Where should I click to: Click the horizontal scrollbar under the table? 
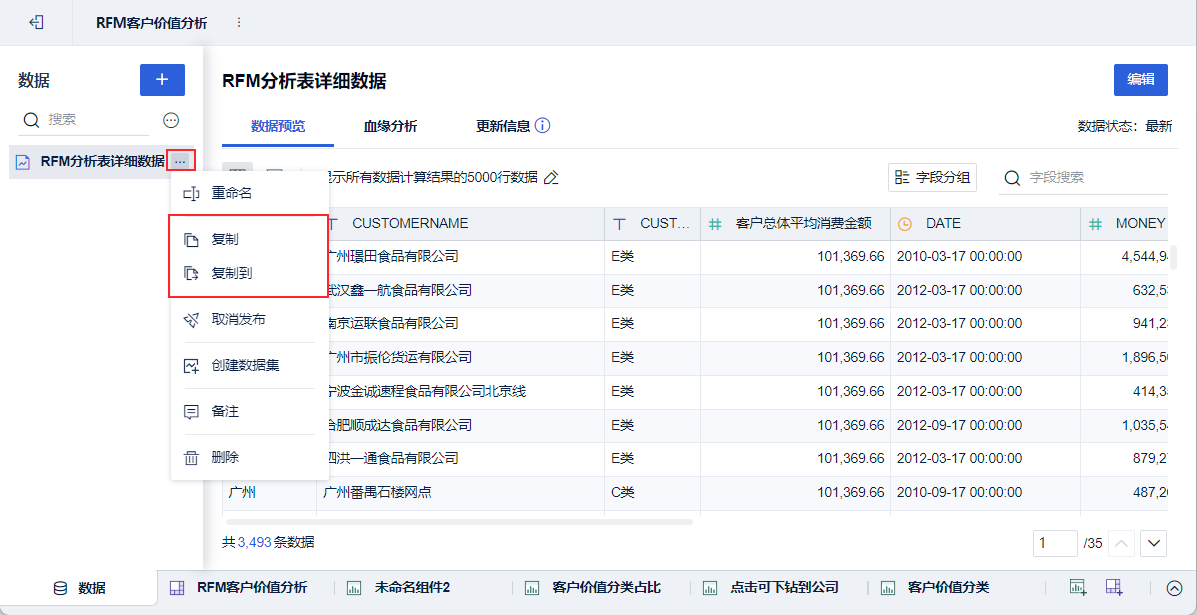pos(458,522)
